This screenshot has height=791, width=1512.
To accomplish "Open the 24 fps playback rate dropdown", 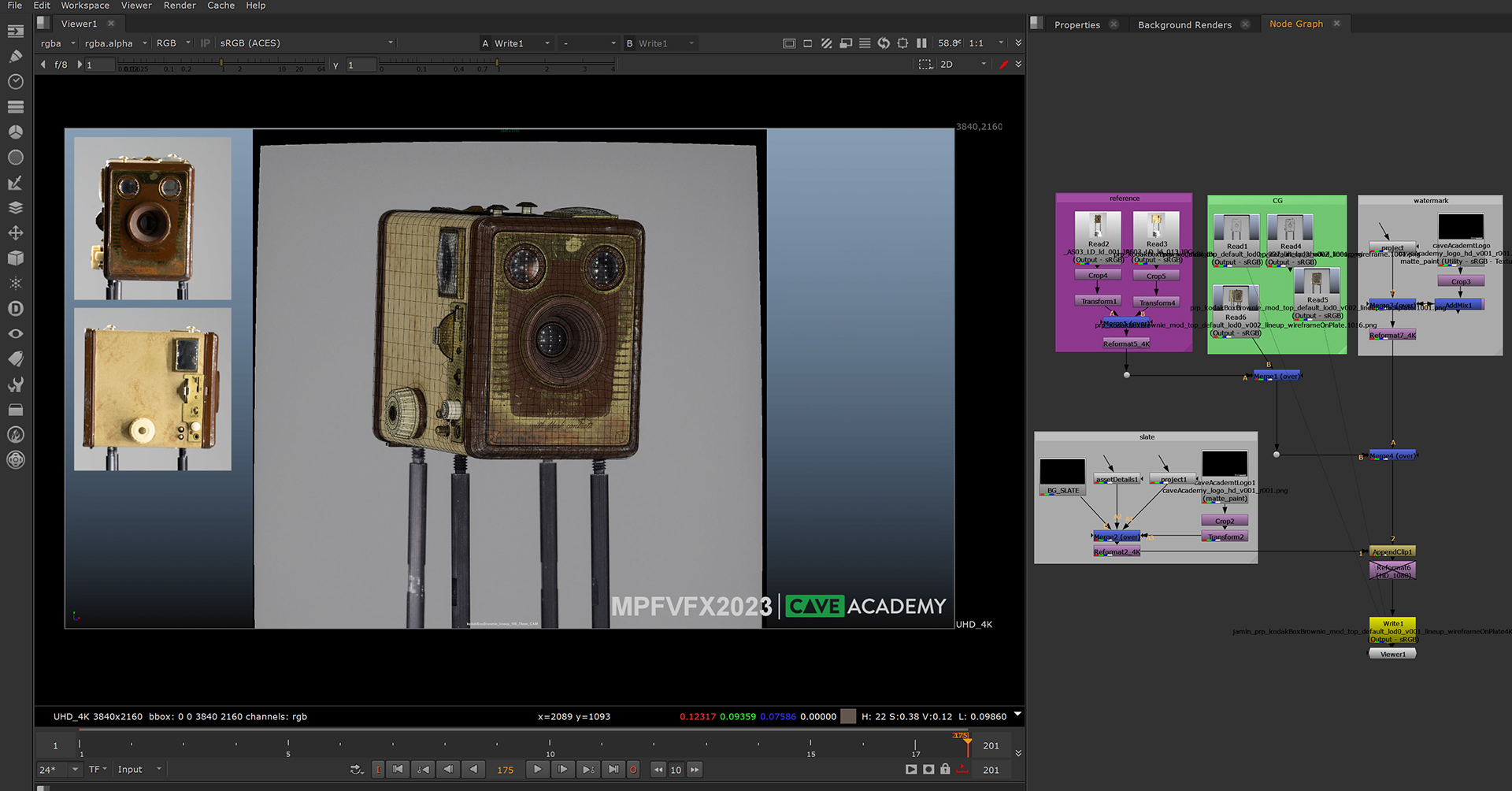I will (59, 770).
